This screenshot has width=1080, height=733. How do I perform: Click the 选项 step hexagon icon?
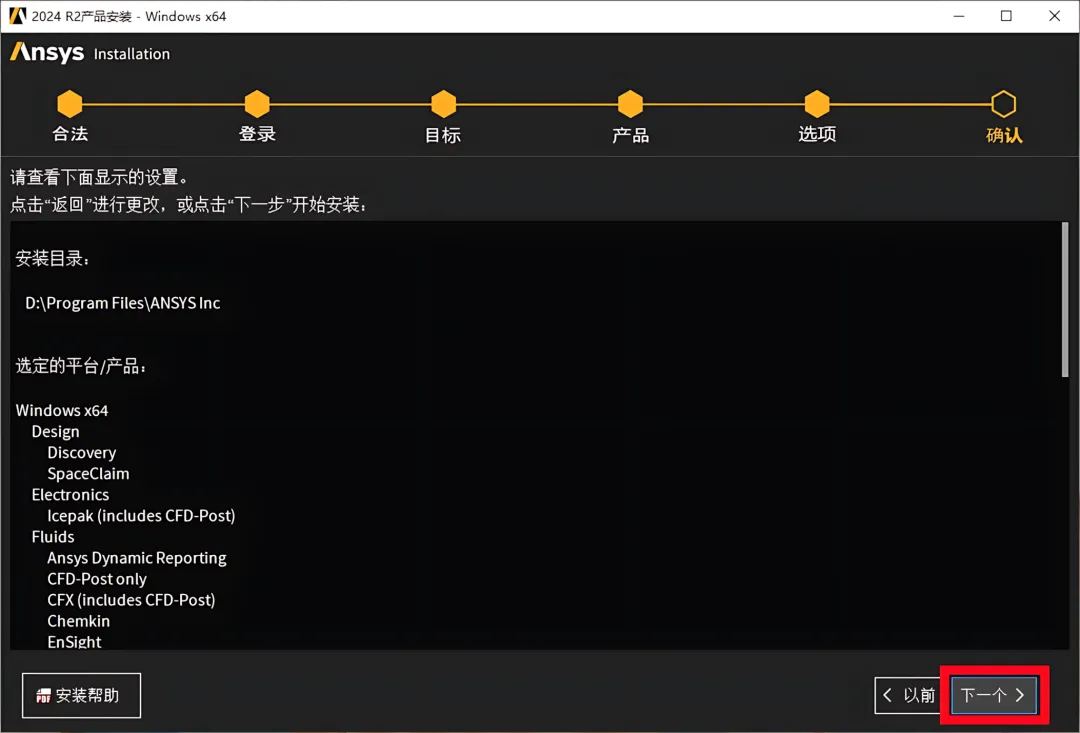point(817,104)
